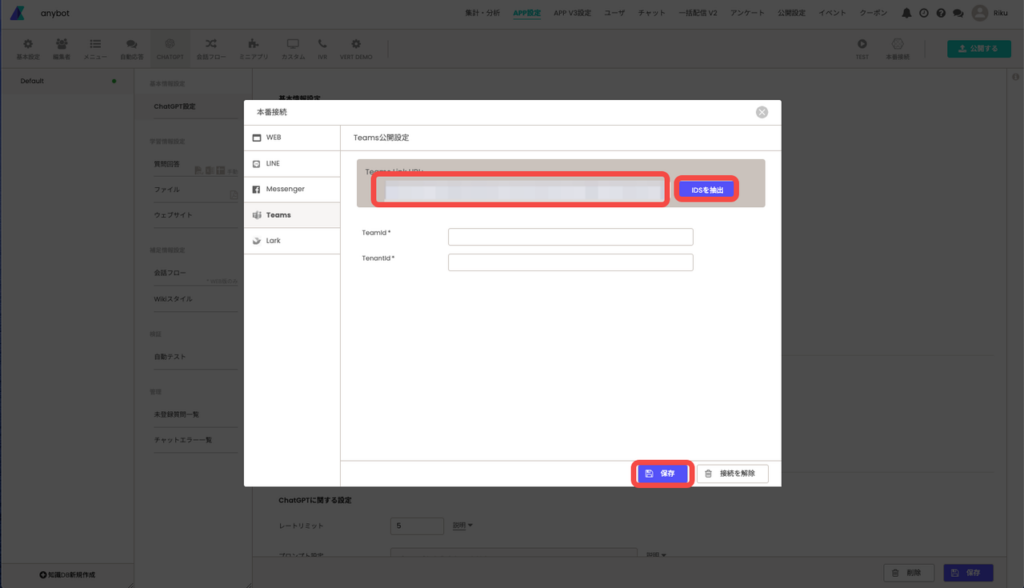Click the Teams Link URL input field
The width and height of the screenshot is (1024, 588).
point(520,190)
